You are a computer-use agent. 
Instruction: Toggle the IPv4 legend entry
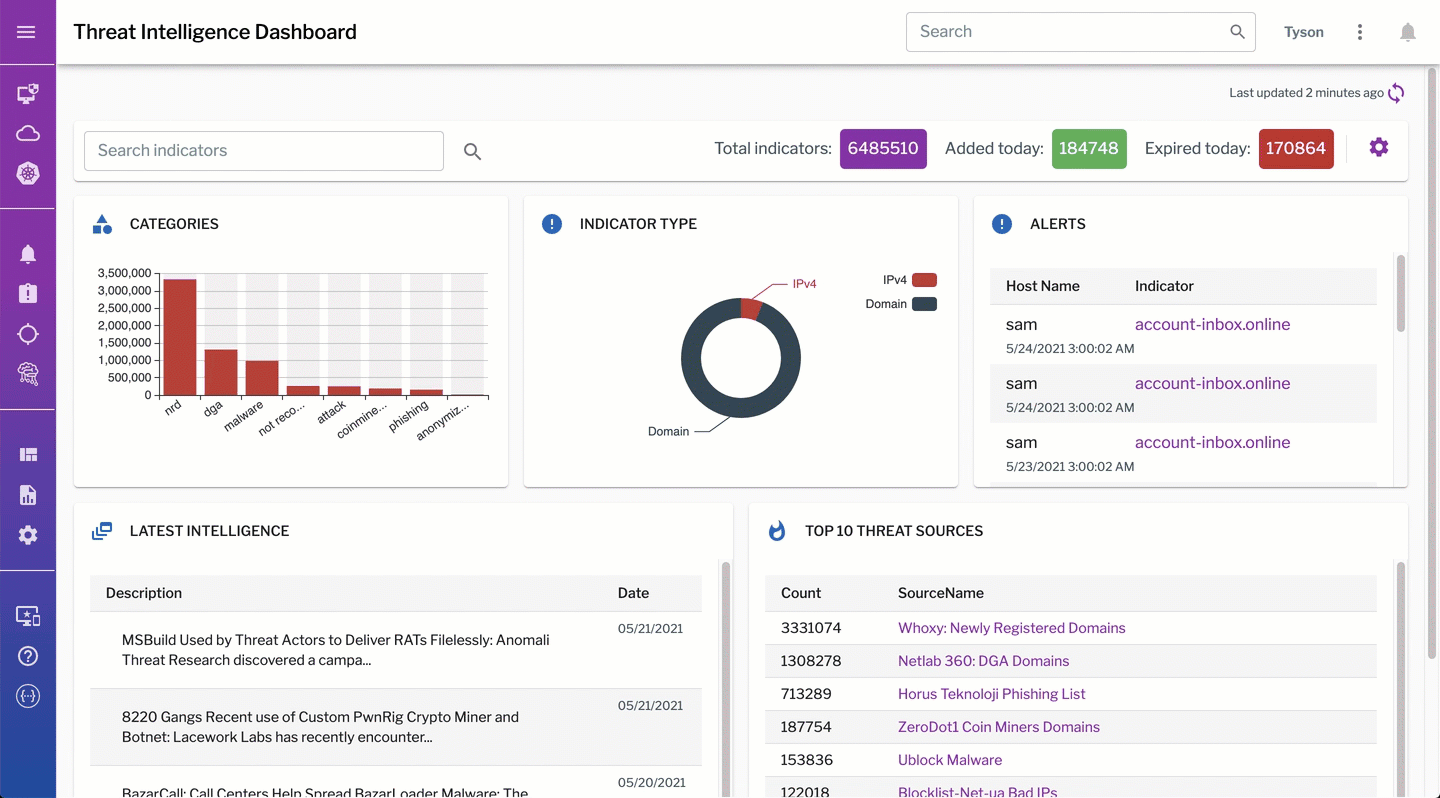[909, 281]
